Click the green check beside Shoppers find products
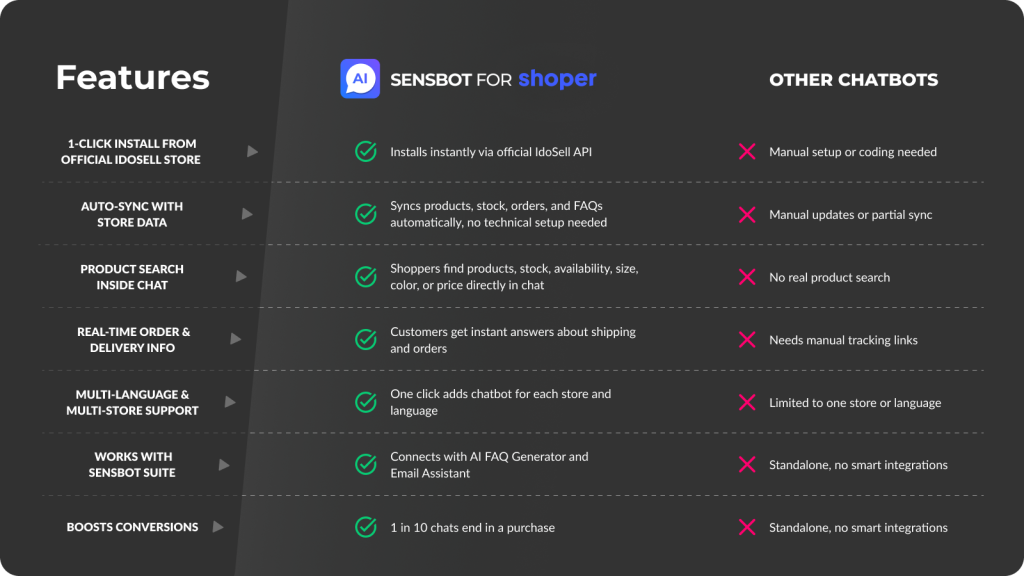The height and width of the screenshot is (576, 1024). click(x=366, y=277)
